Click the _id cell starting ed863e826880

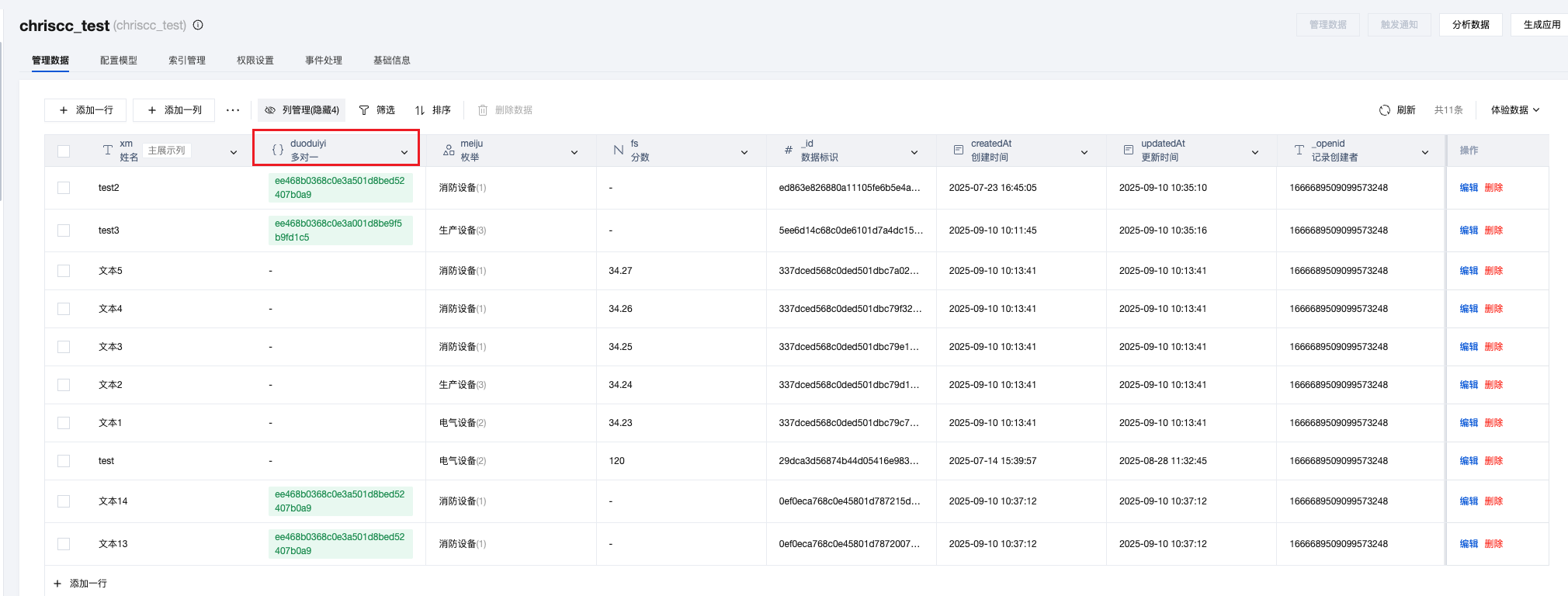(849, 188)
